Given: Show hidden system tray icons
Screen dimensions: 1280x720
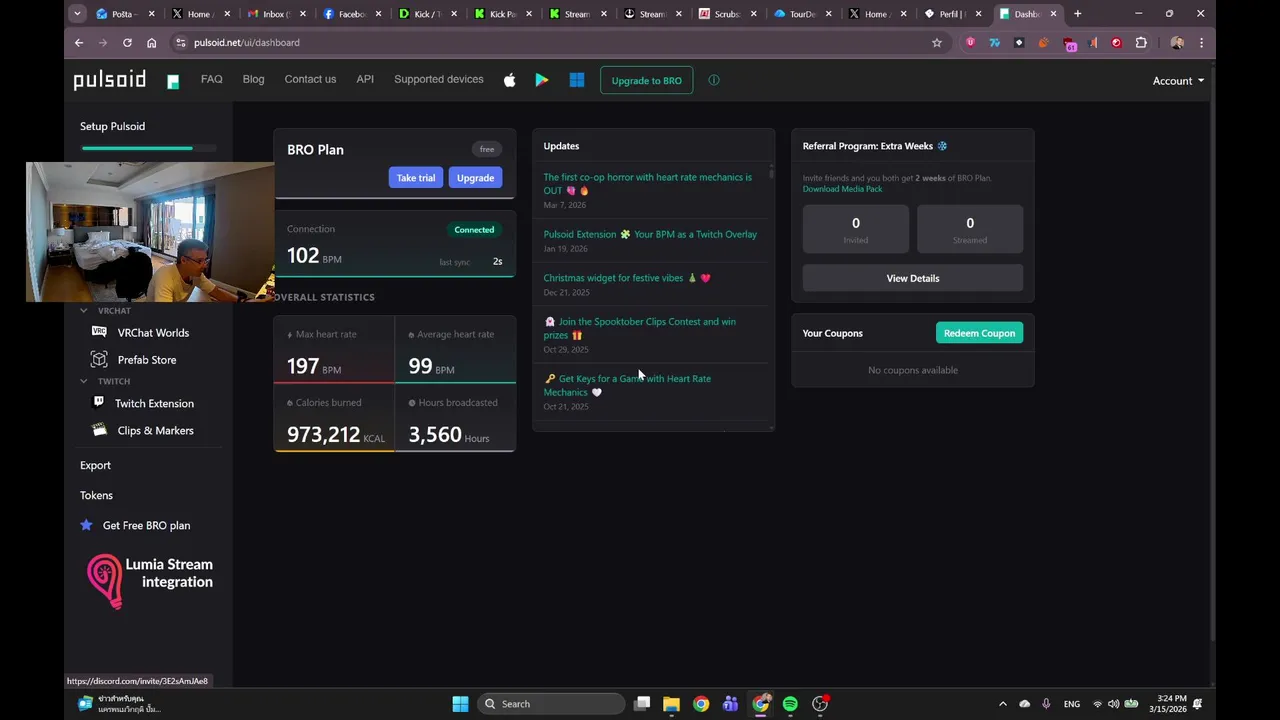Looking at the screenshot, I should coord(1003,704).
